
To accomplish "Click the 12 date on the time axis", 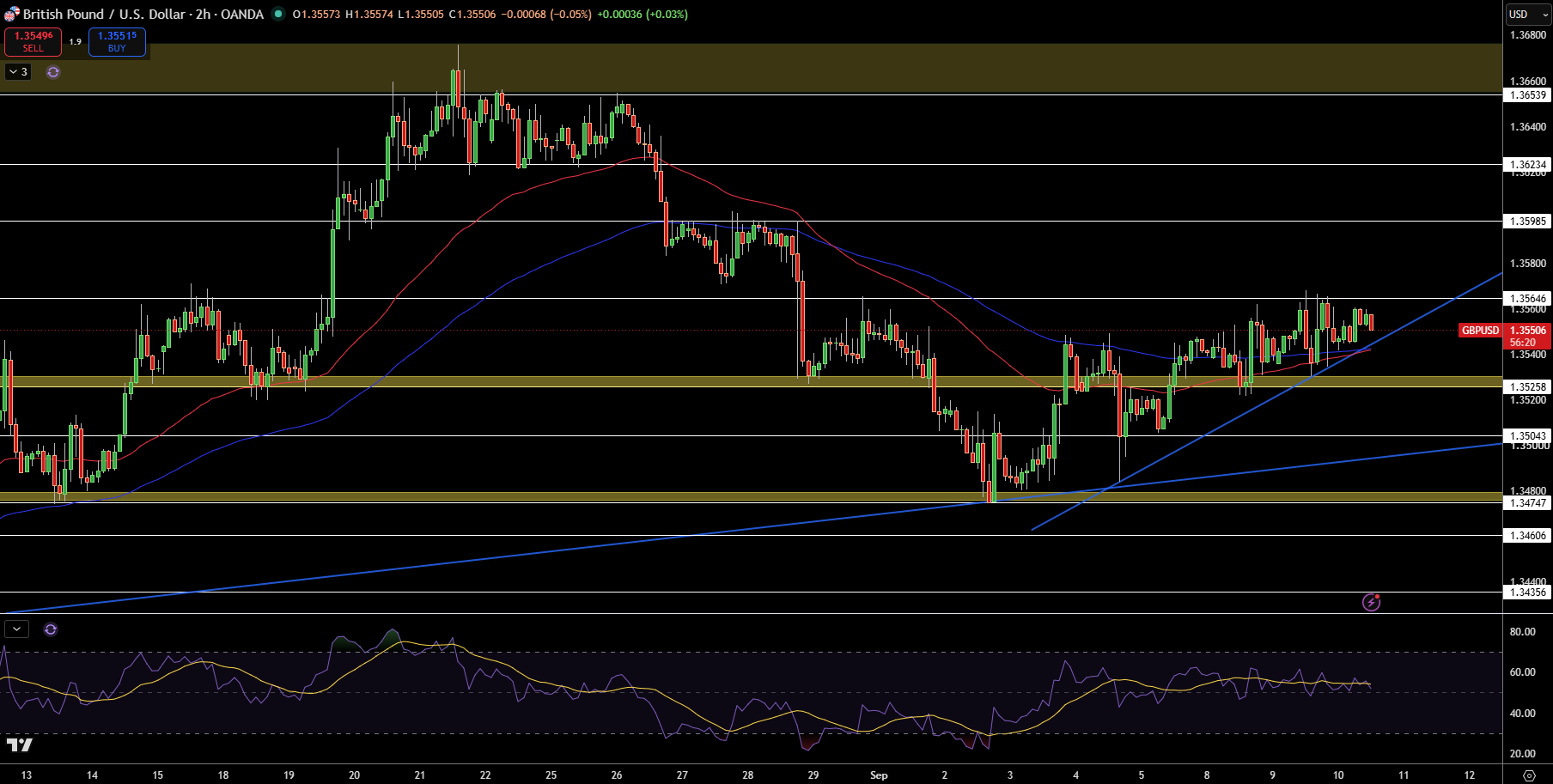I will pyautogui.click(x=1470, y=775).
